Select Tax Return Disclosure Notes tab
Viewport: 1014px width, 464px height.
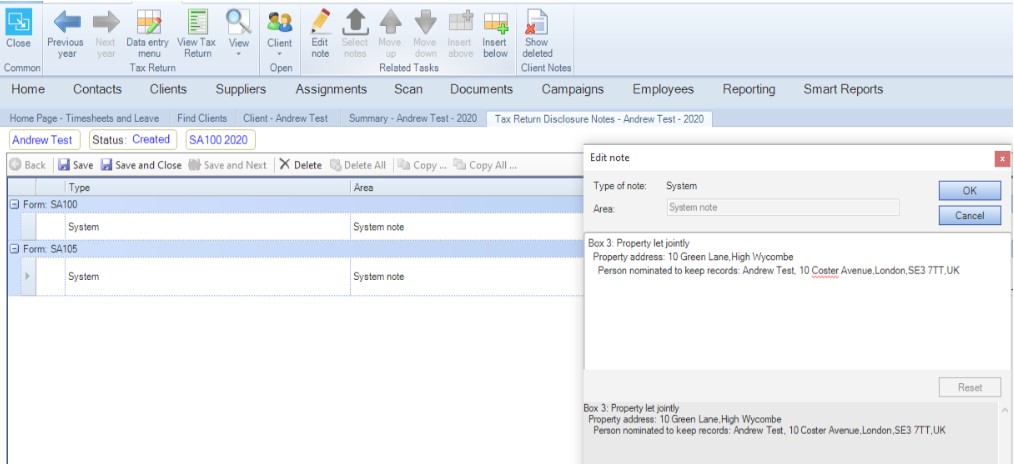[599, 119]
